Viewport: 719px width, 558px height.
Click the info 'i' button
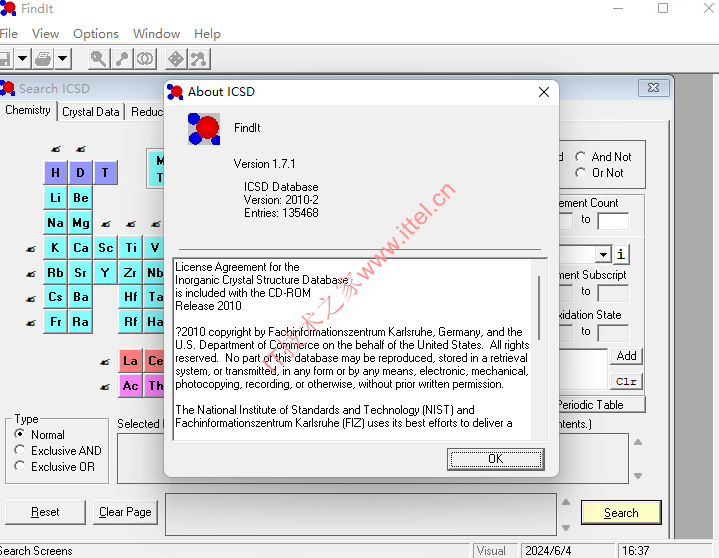coord(620,254)
